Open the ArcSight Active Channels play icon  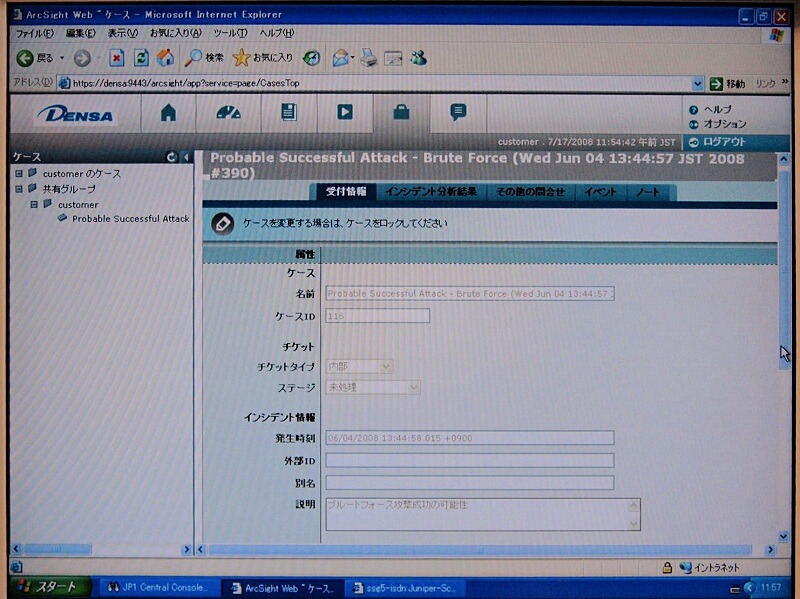(345, 112)
